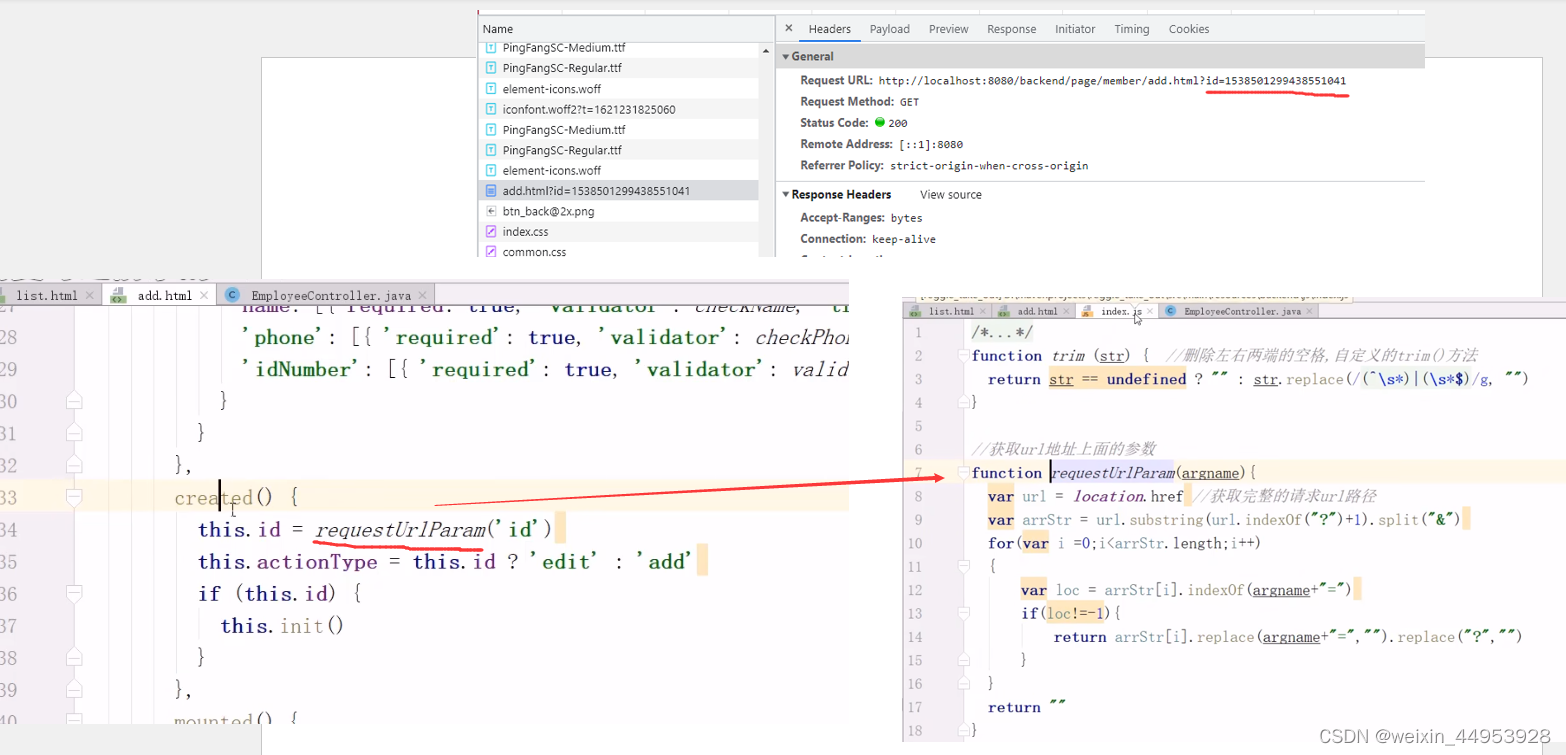The height and width of the screenshot is (755, 1566).
Task: Collapse the code fold at line 30
Action: click(x=73, y=401)
